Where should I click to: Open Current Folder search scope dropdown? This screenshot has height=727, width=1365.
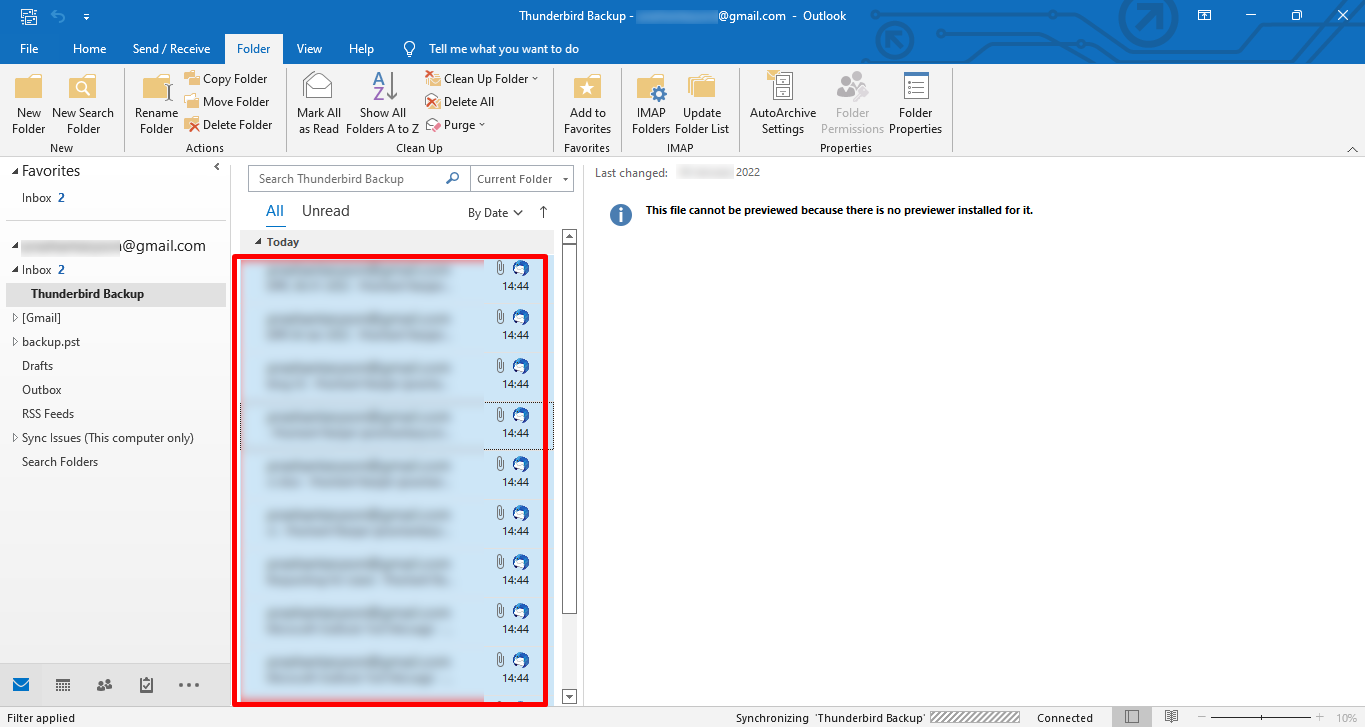522,179
